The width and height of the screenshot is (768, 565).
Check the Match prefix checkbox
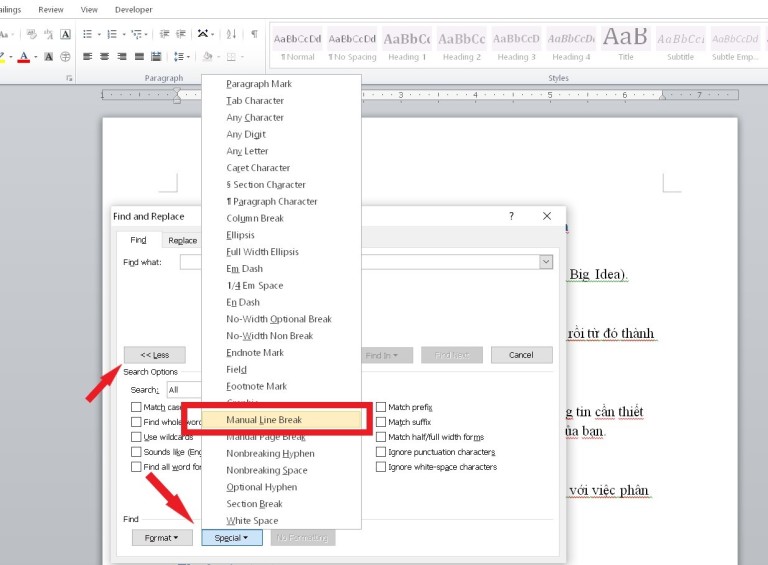(x=381, y=407)
